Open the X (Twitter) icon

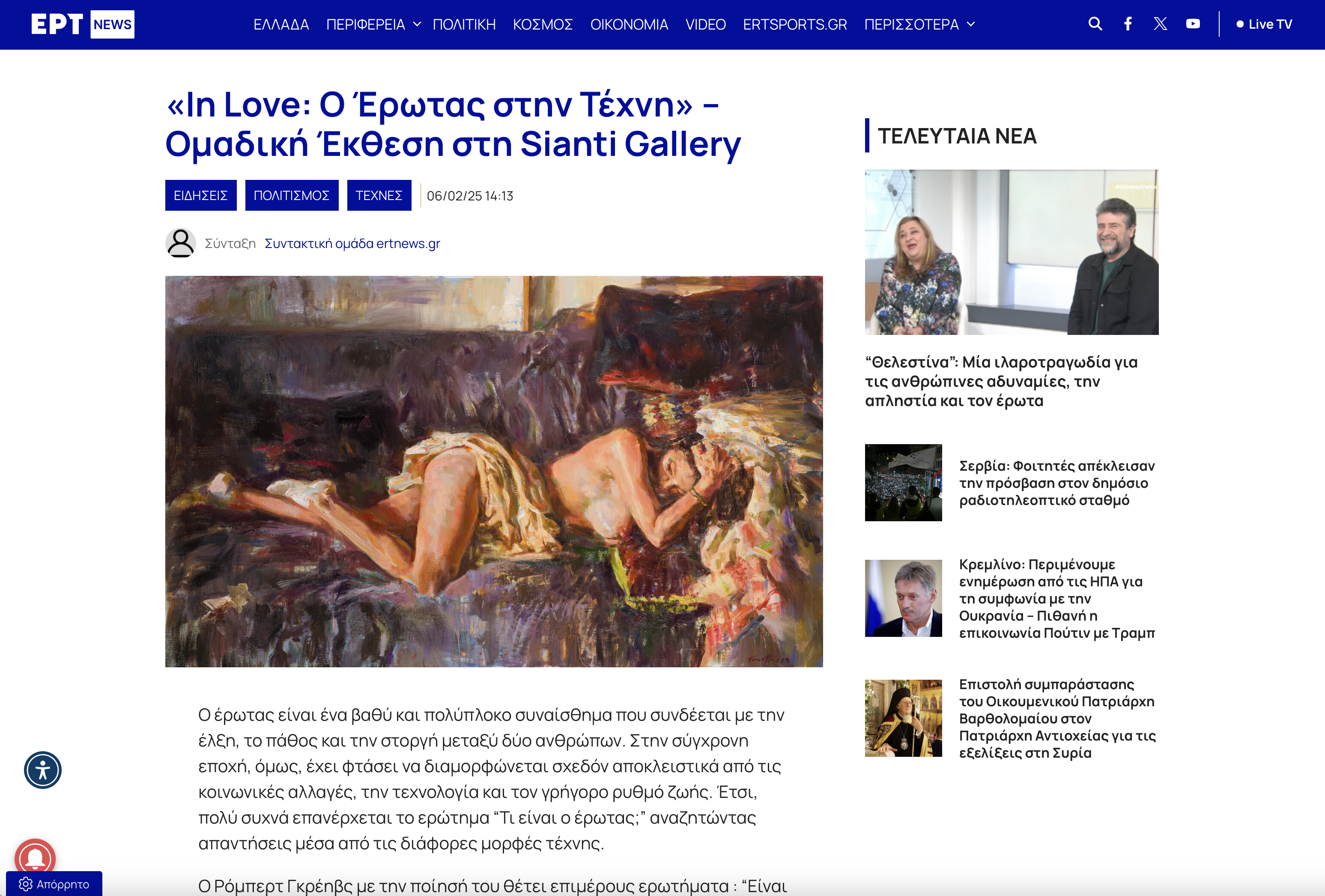pos(1160,24)
